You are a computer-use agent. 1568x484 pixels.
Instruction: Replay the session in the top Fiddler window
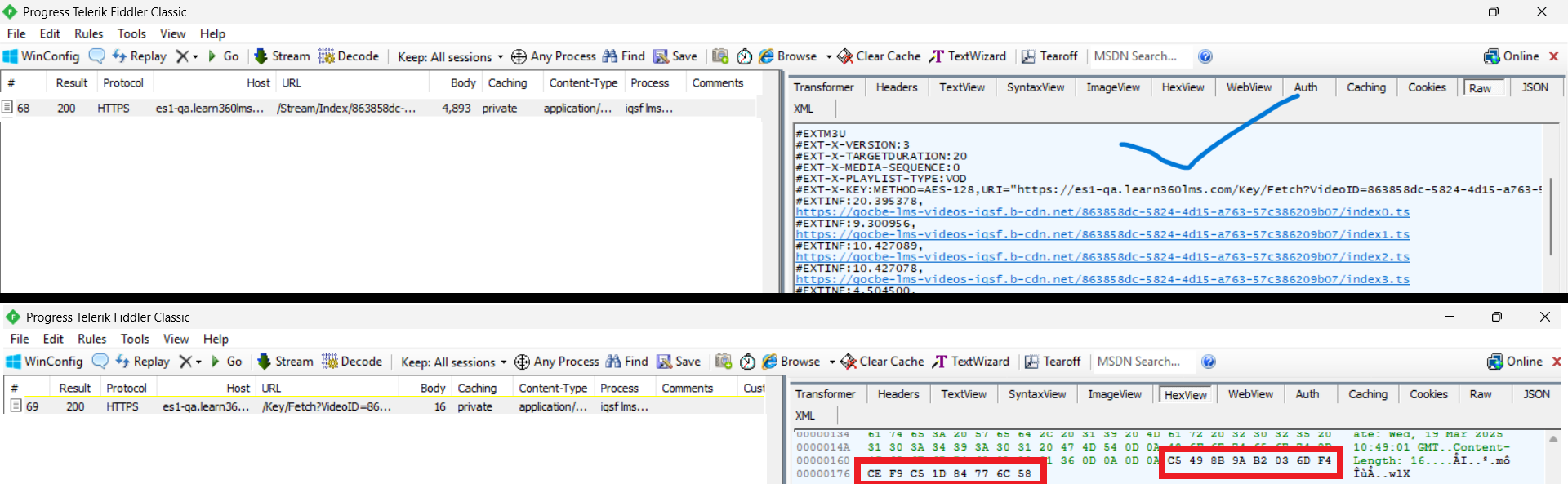coord(139,56)
